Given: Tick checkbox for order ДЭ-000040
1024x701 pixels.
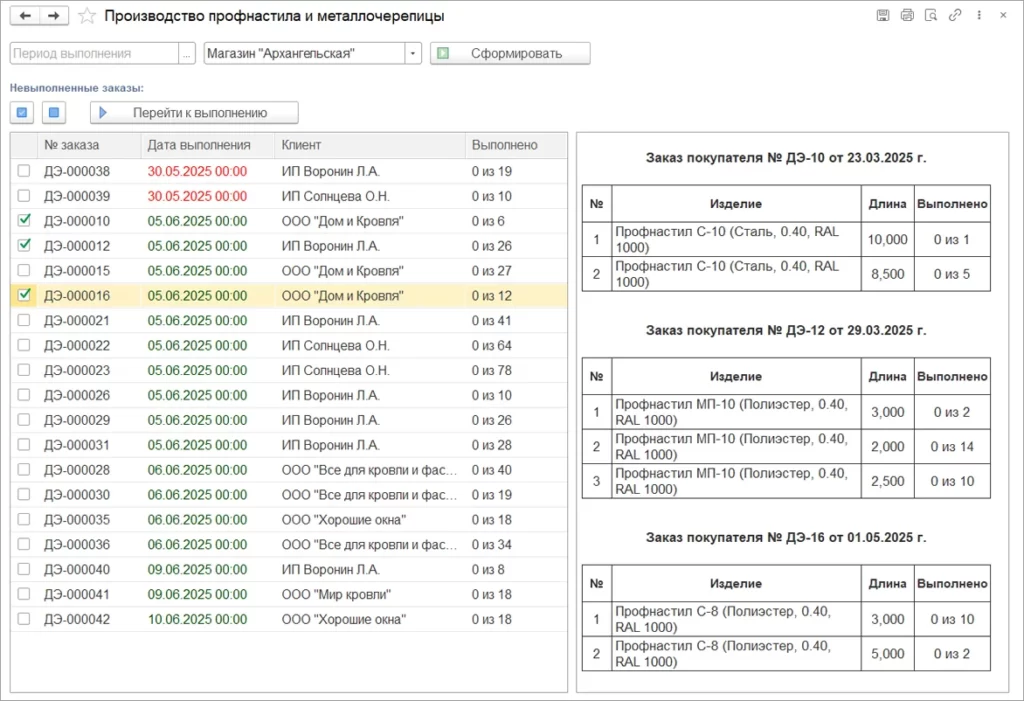Looking at the screenshot, I should point(24,568).
